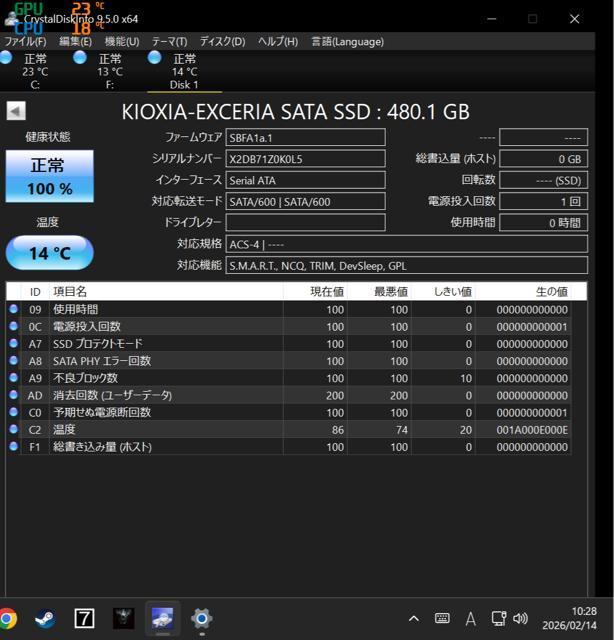
Task: Select the 不良ブロック数 attribute name
Action: [85, 378]
